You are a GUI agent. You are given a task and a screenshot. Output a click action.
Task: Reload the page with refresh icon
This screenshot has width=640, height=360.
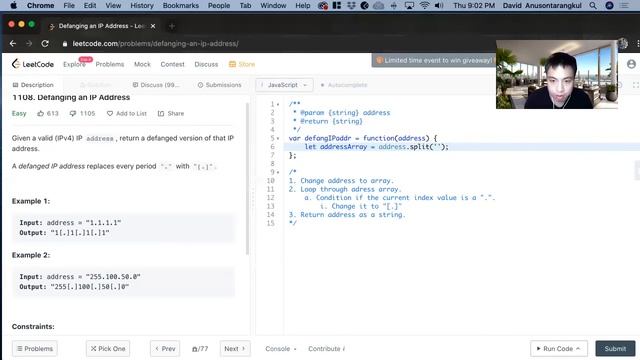click(x=45, y=43)
